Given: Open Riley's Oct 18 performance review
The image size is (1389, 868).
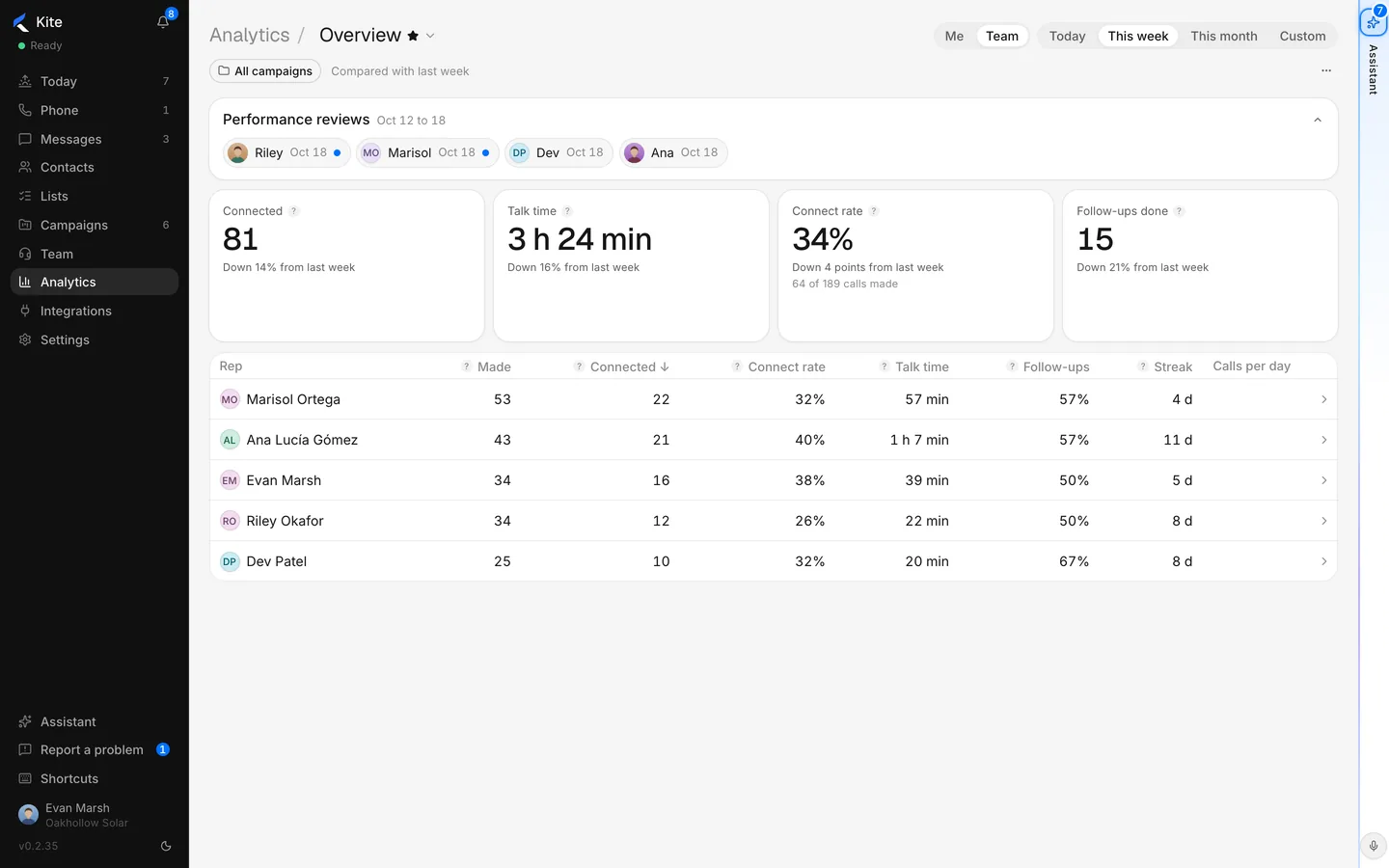Looking at the screenshot, I should coord(286,152).
